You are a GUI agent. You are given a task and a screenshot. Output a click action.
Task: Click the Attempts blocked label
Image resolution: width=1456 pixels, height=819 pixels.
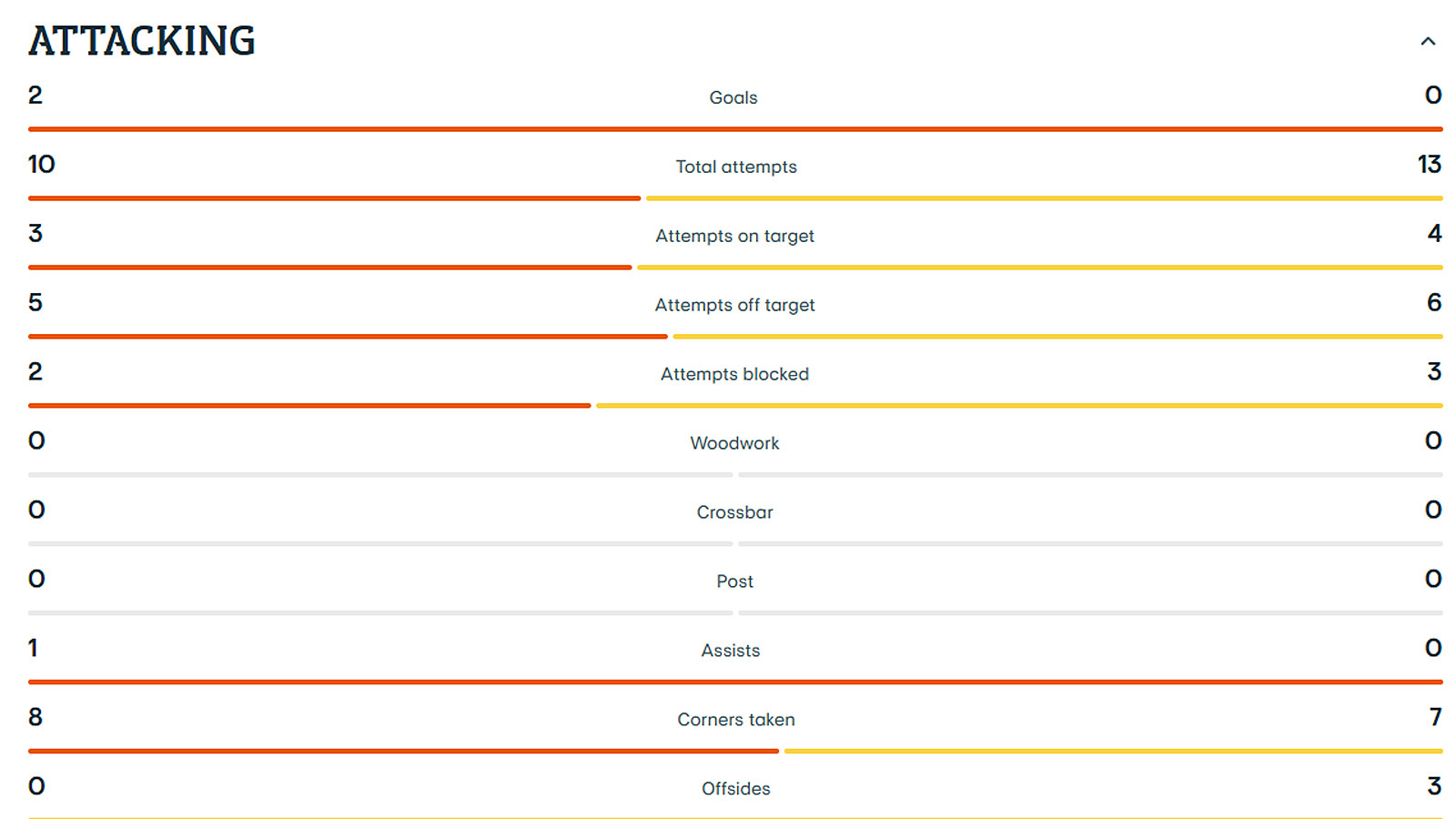734,374
